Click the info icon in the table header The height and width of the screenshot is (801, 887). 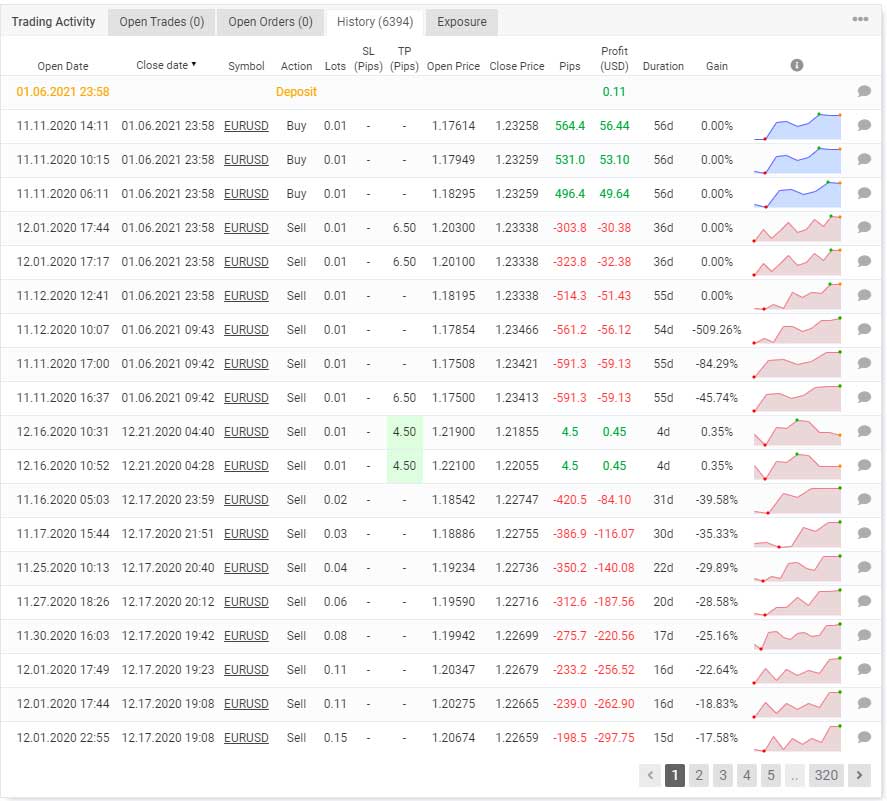coord(797,65)
